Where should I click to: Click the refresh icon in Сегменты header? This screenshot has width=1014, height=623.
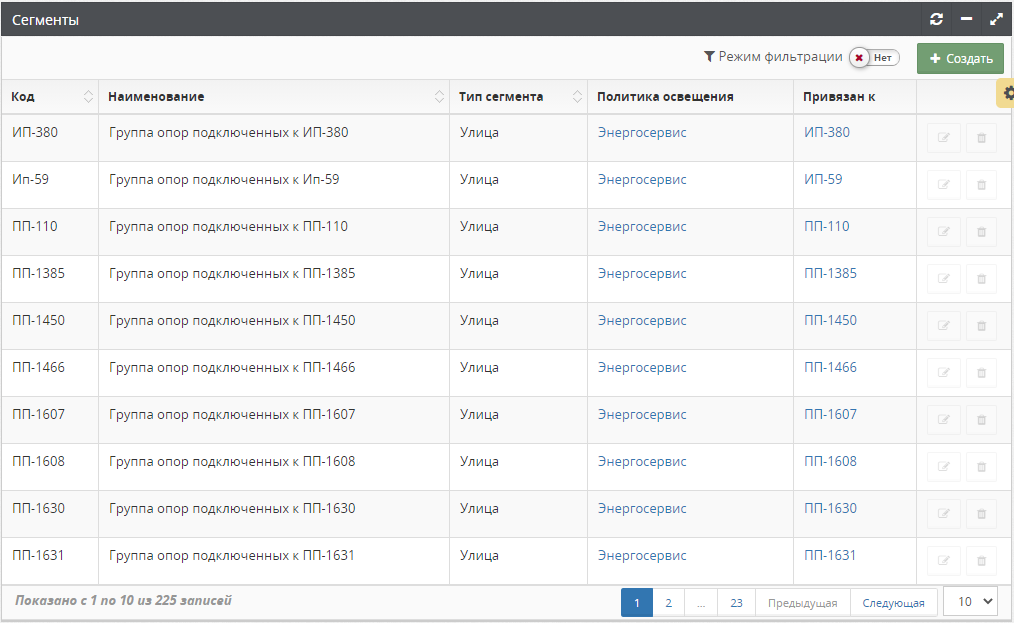pos(936,19)
